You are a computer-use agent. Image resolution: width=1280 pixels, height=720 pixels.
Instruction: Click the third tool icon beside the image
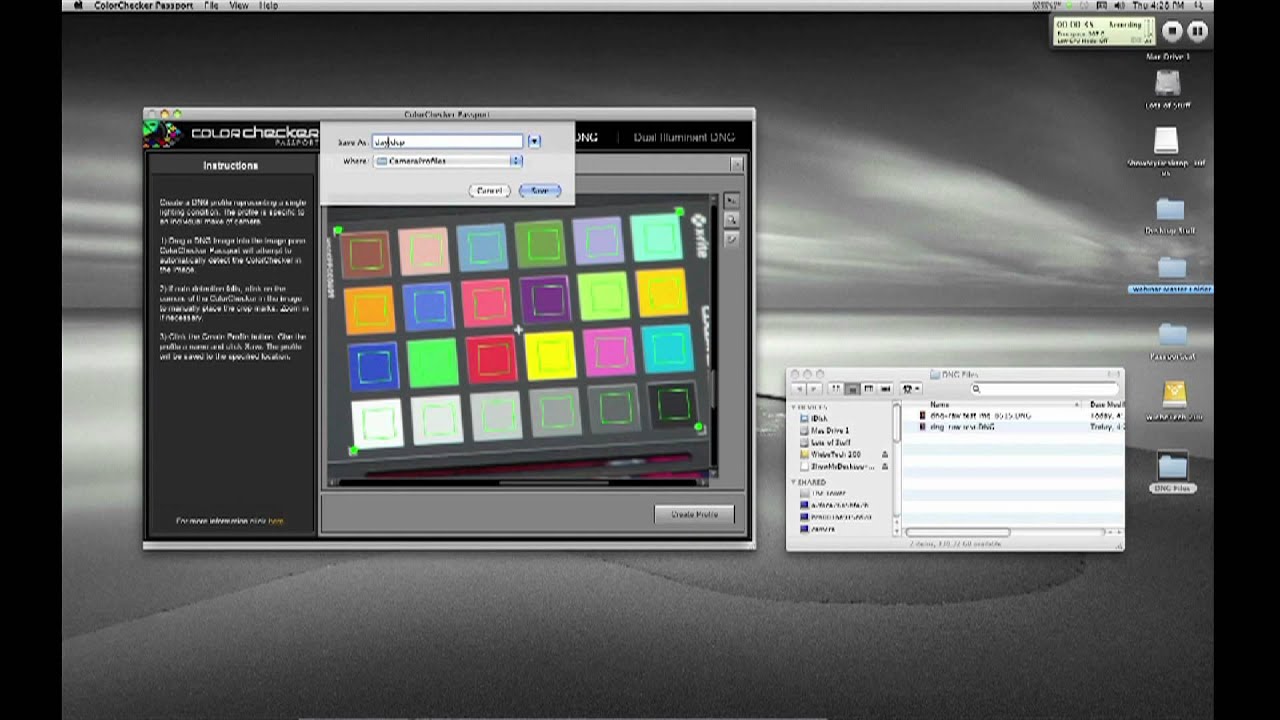732,238
